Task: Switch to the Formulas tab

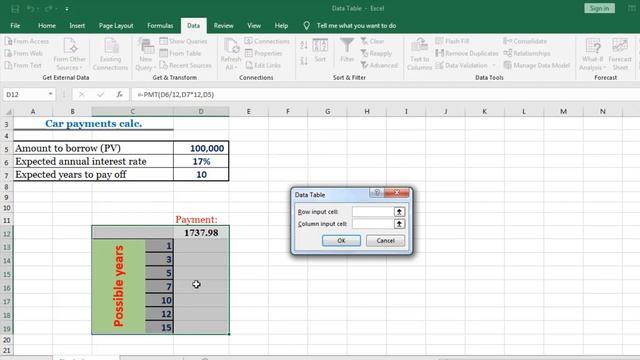Action: 160,25
